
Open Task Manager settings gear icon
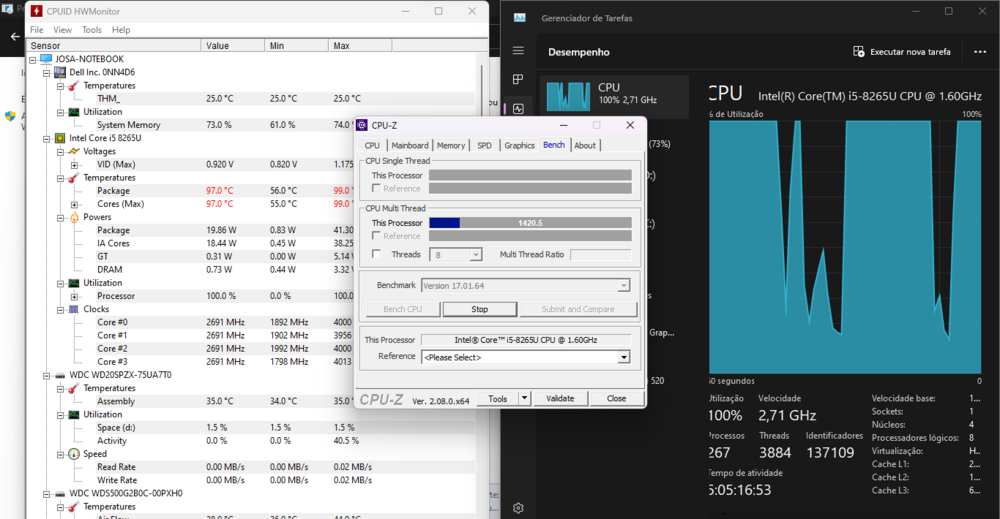(x=518, y=508)
